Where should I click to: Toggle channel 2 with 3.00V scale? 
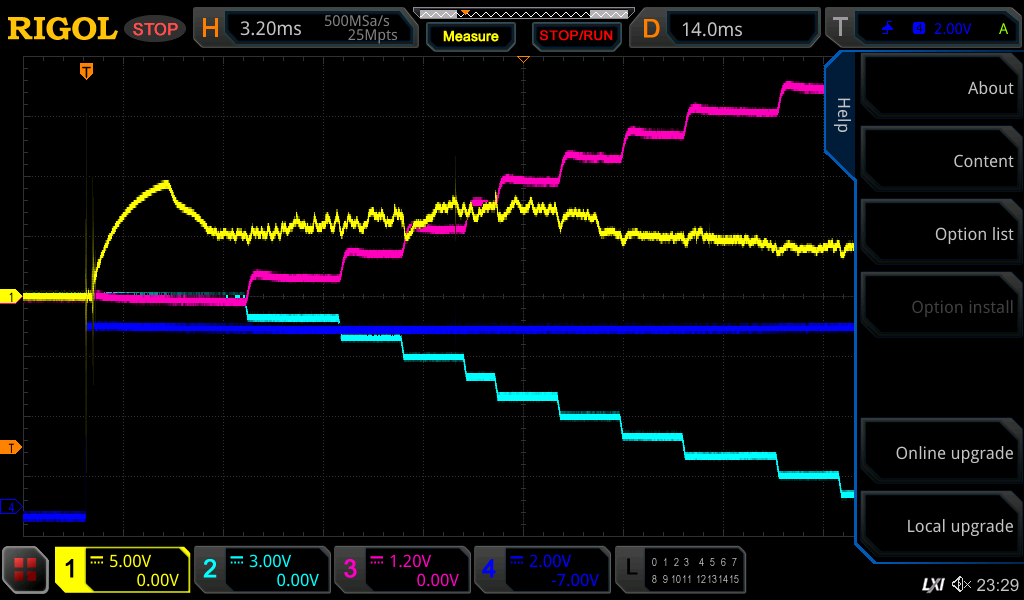(x=261, y=570)
